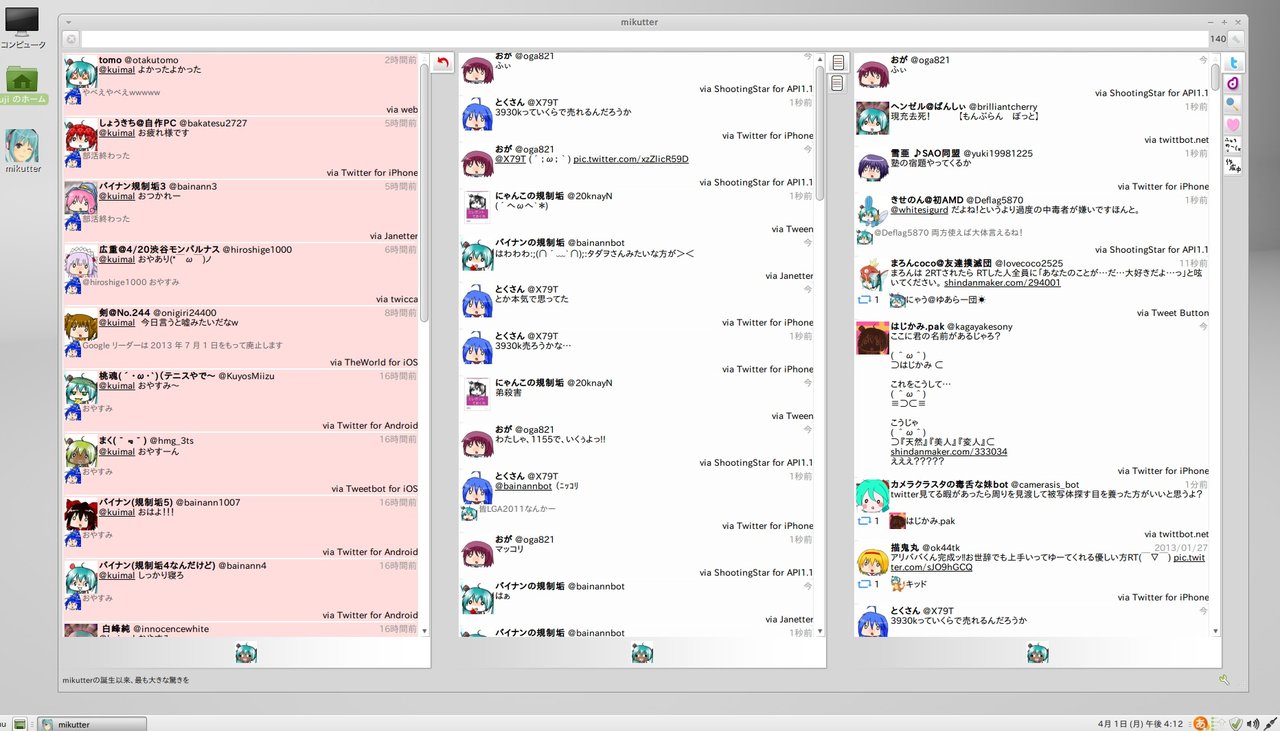The height and width of the screenshot is (731, 1280).
Task: Click retweet icon on まろん@友達撲滅団 tweet
Action: tap(865, 300)
